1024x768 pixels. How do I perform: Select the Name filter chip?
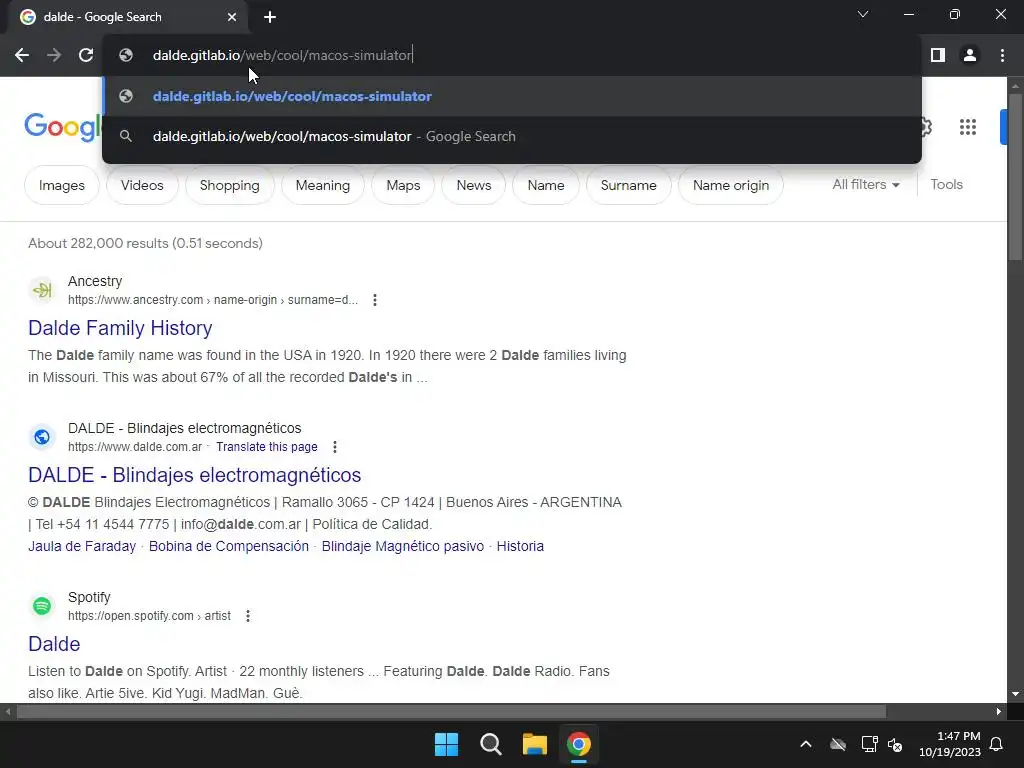(x=546, y=185)
